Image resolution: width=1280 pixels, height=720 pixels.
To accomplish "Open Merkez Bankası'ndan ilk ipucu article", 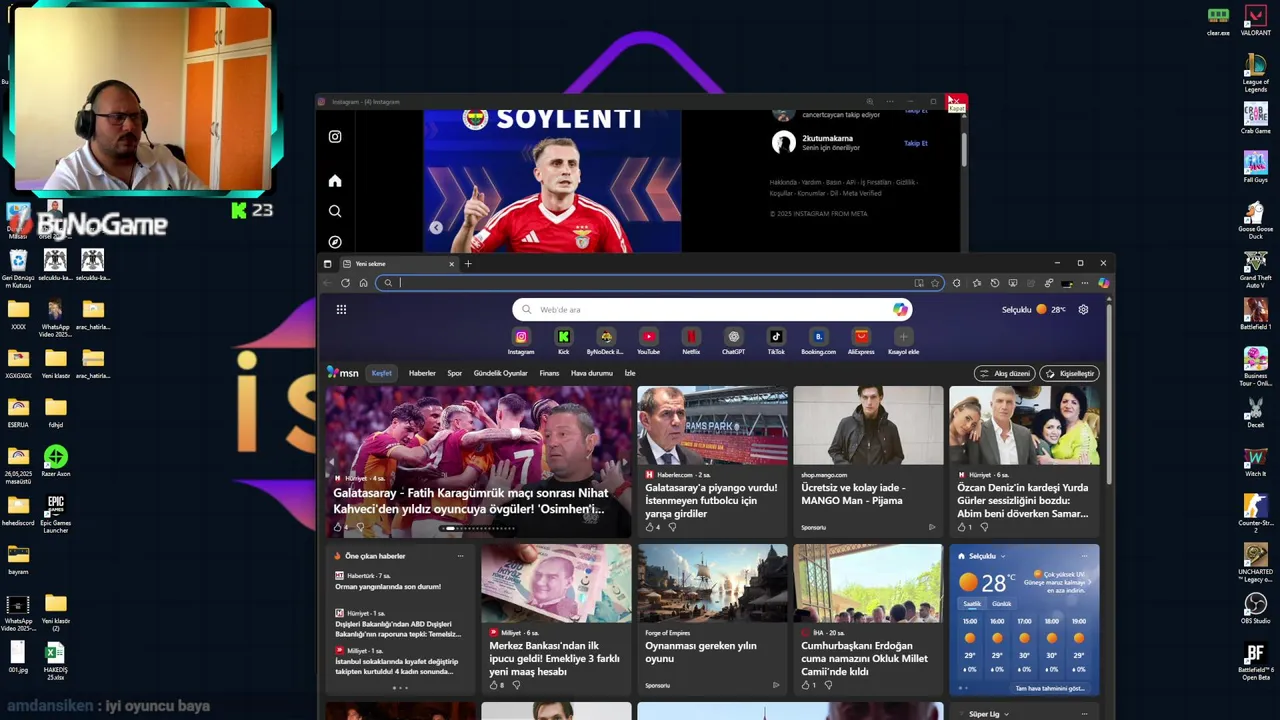I will (x=556, y=658).
